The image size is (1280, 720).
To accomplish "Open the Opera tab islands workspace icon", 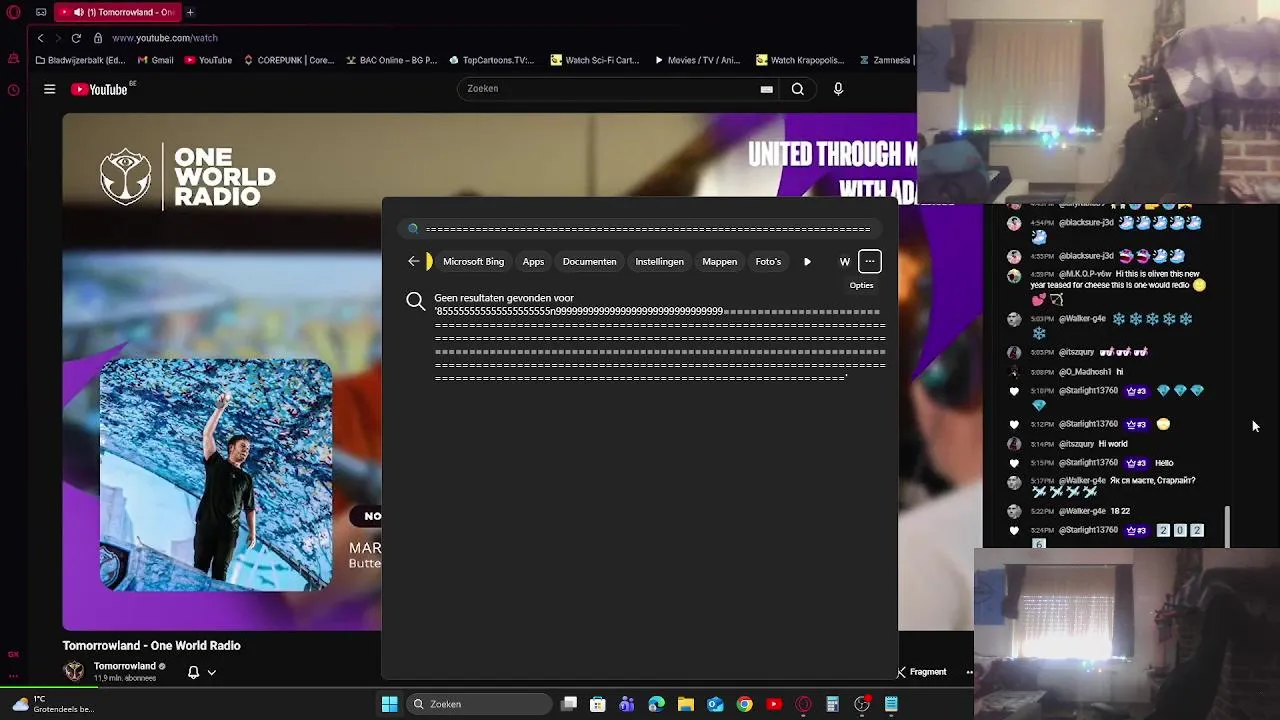I will point(41,12).
